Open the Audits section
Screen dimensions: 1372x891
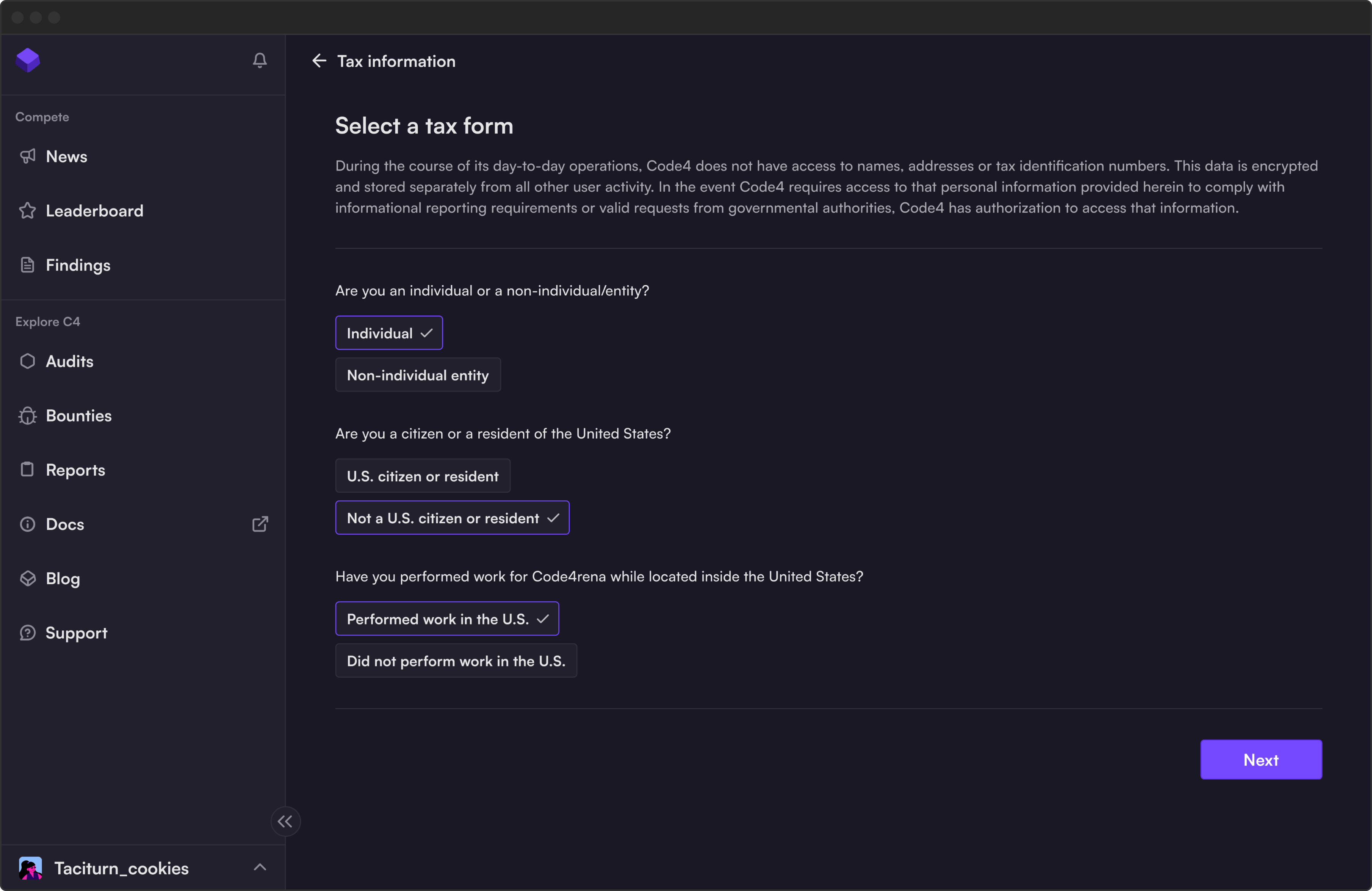pyautogui.click(x=69, y=361)
